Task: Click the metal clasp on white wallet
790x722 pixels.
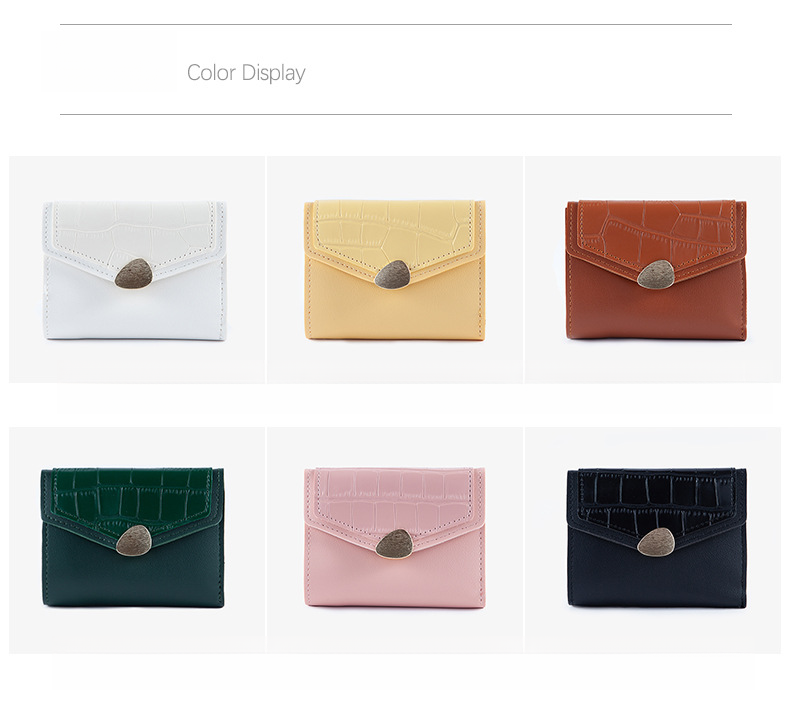Action: (x=133, y=274)
